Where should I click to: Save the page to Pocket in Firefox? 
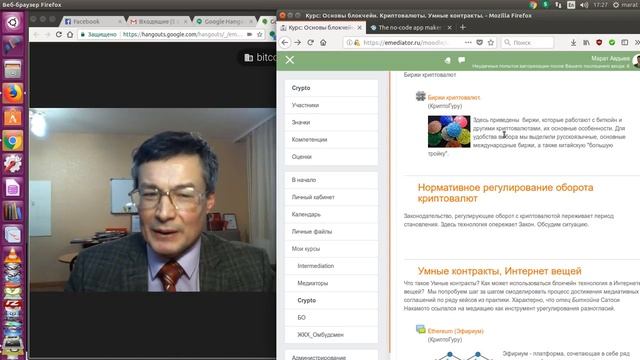tap(480, 42)
